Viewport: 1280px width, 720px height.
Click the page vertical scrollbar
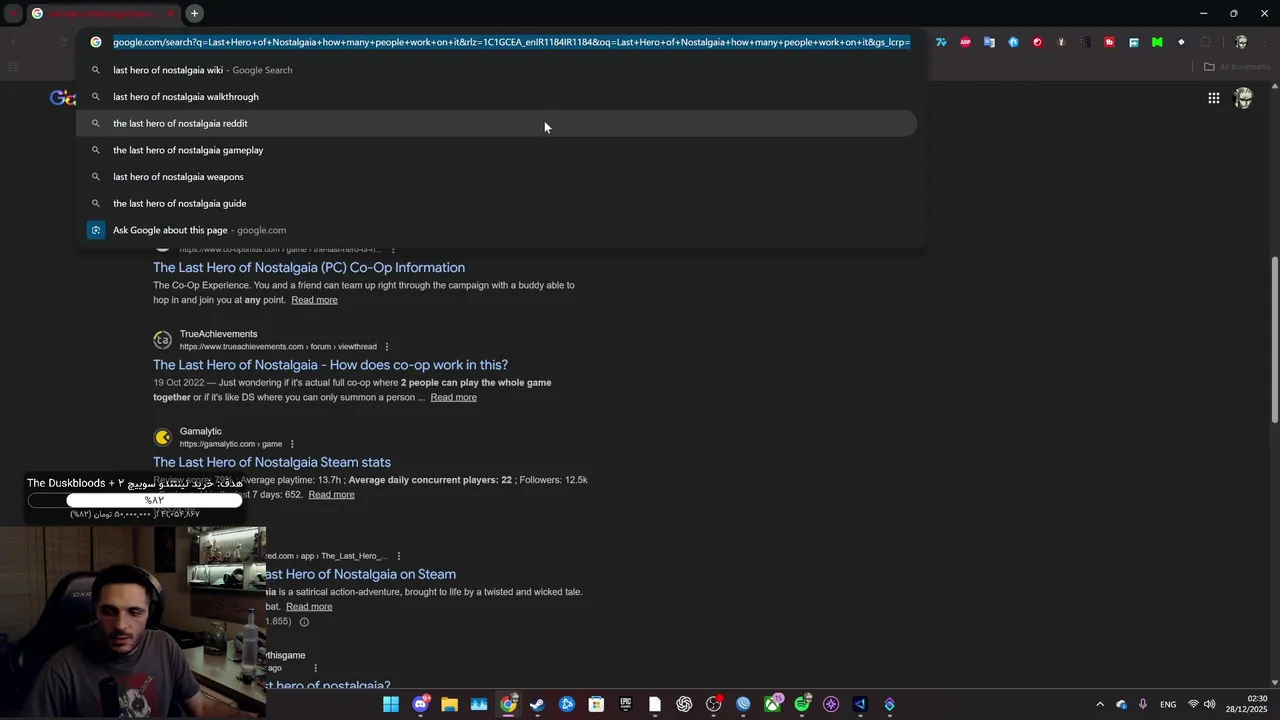coord(1274,340)
